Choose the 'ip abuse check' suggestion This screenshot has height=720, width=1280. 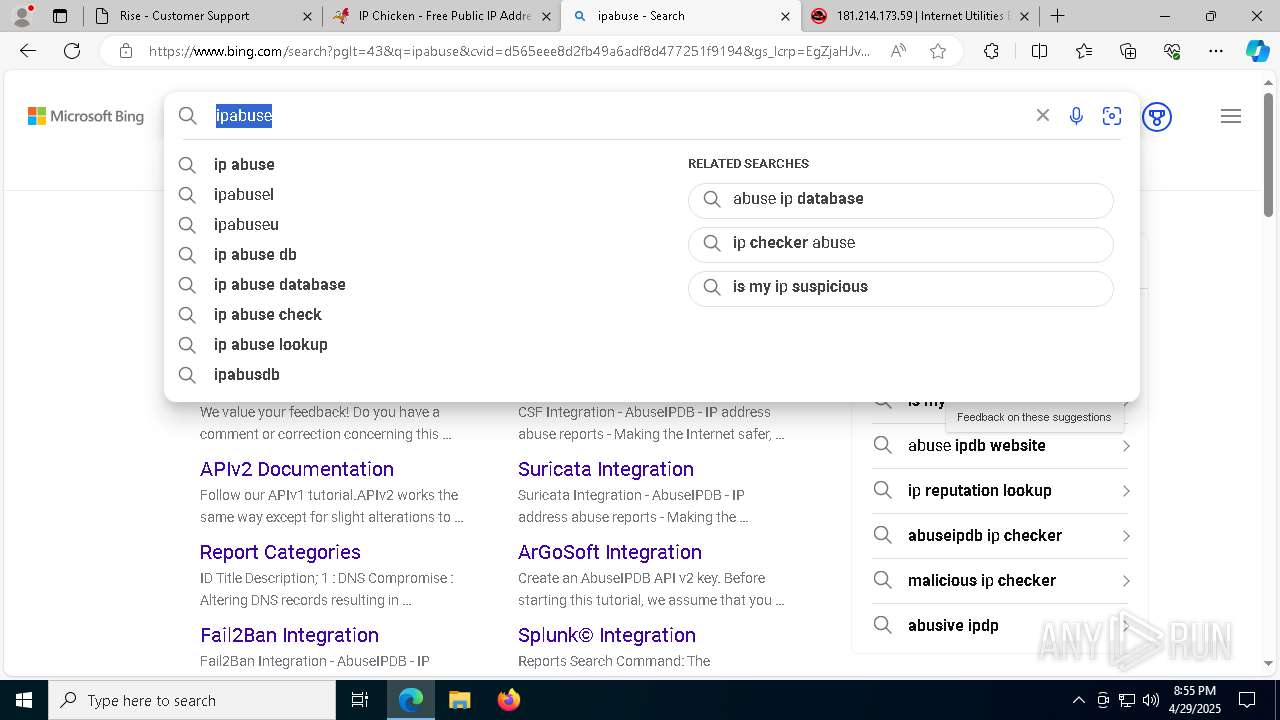point(267,314)
